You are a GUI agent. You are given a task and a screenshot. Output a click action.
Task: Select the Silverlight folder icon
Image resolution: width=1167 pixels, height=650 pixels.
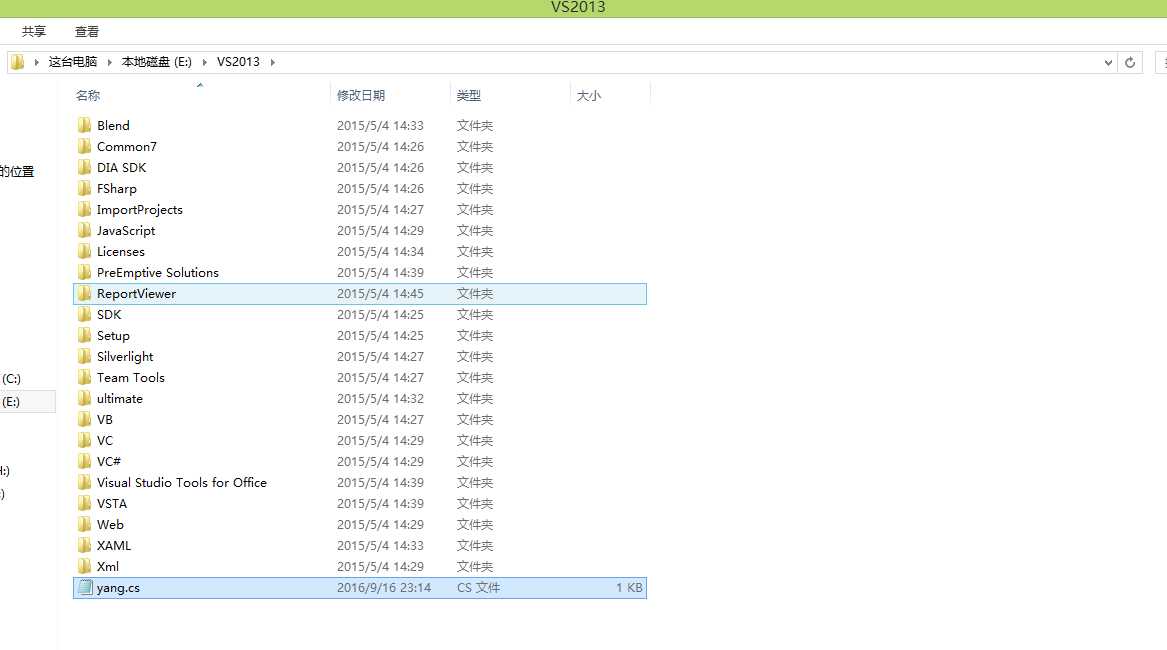pos(84,356)
